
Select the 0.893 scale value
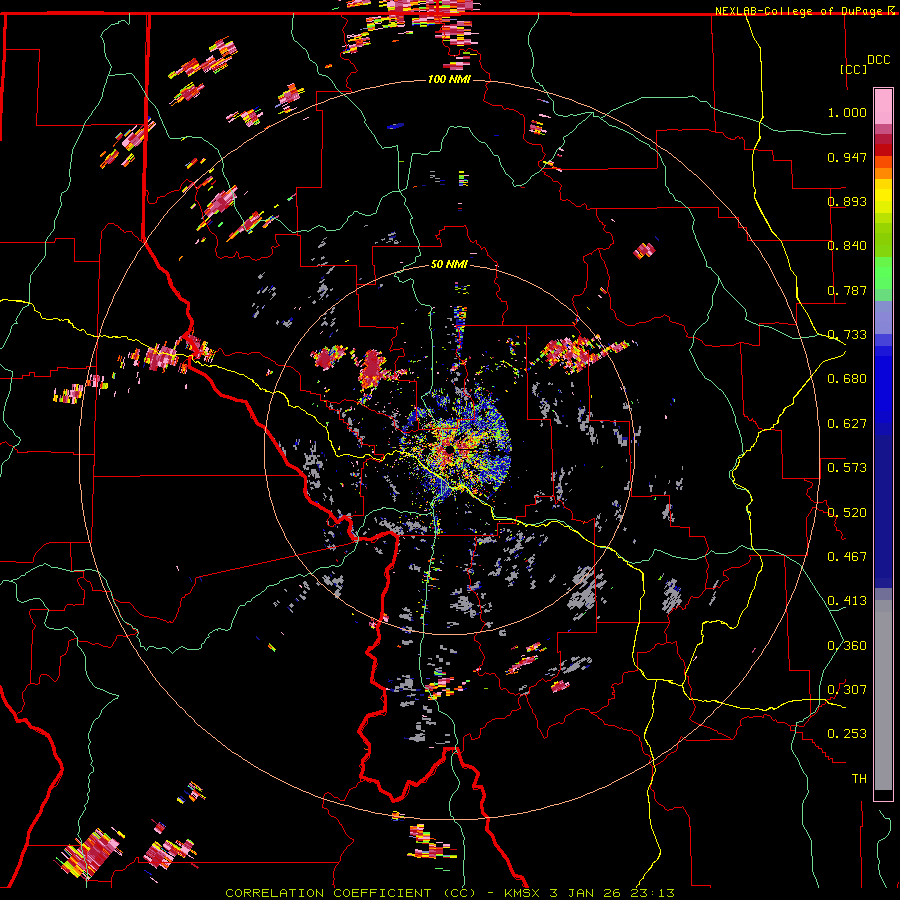click(x=847, y=201)
